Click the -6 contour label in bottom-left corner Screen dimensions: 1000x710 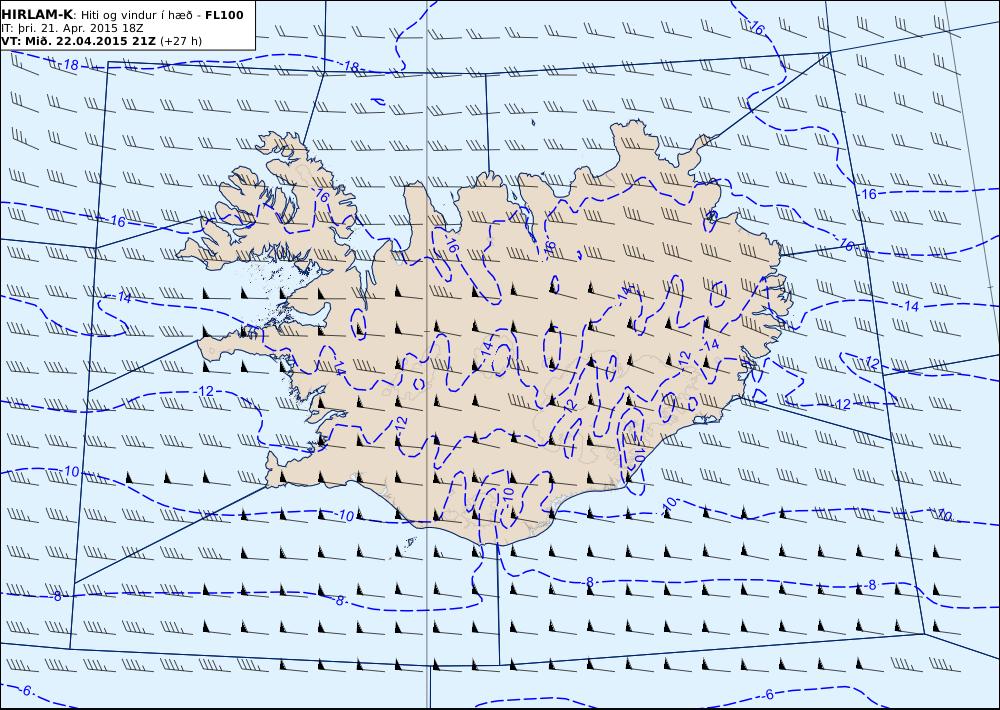pyautogui.click(x=25, y=690)
